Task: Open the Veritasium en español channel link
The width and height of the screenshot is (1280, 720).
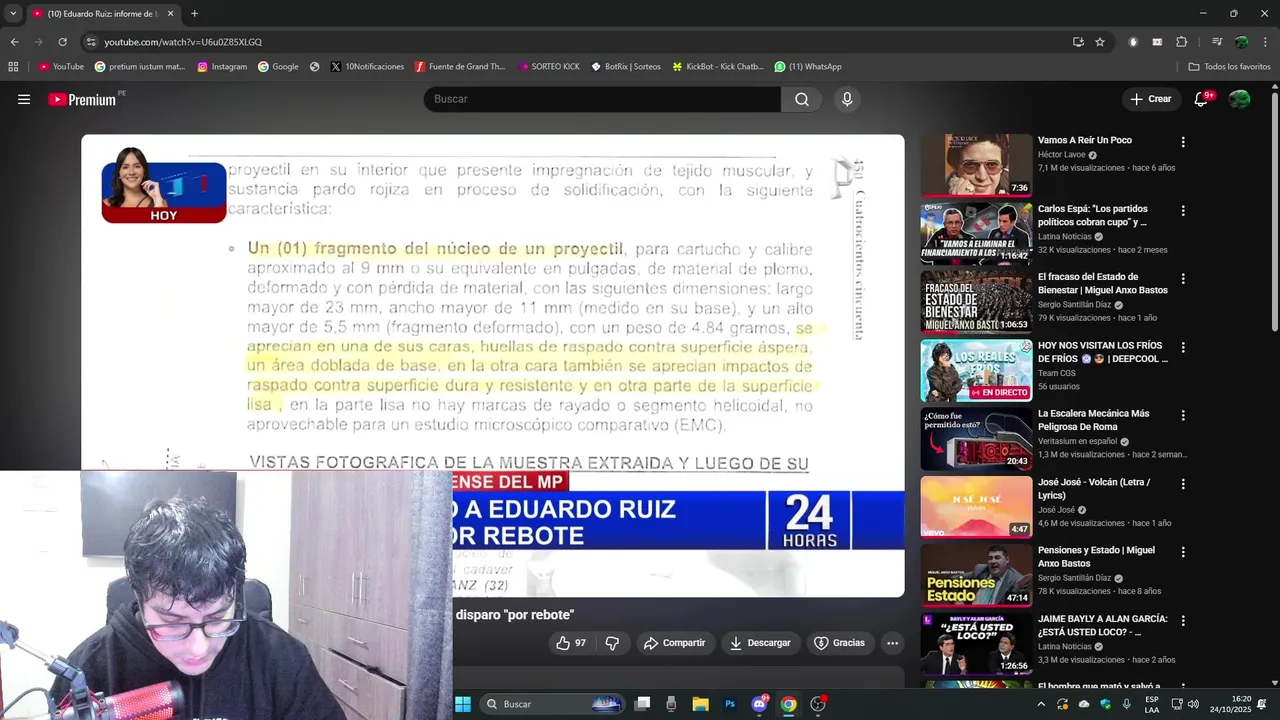Action: (x=1077, y=441)
